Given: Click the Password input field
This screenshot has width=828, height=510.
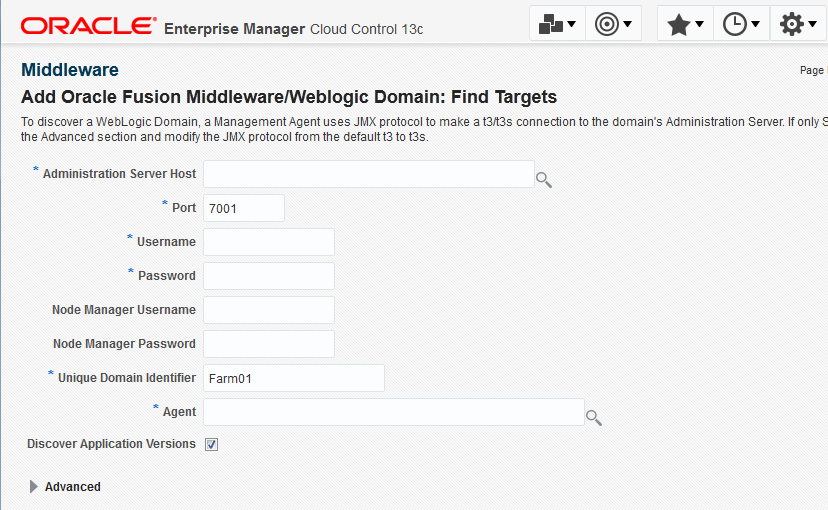Looking at the screenshot, I should (269, 276).
